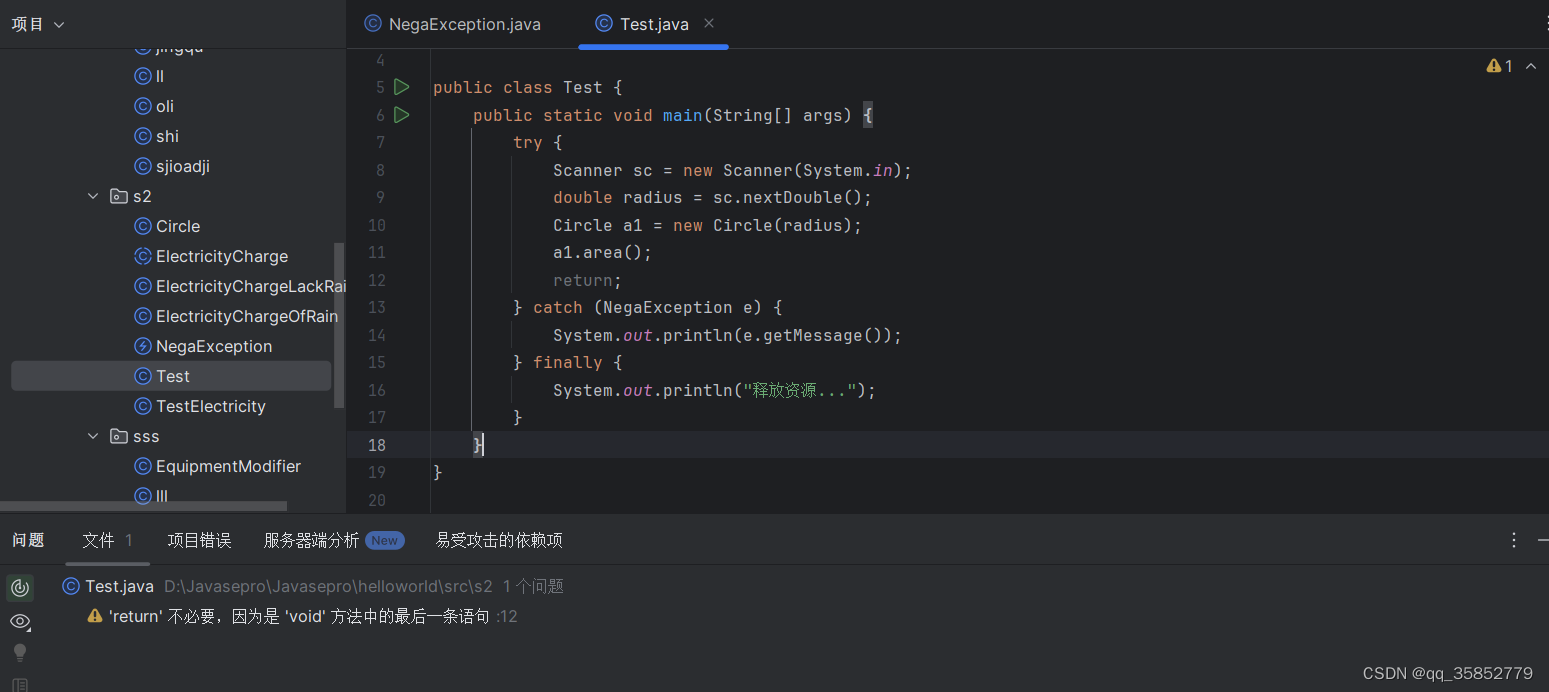This screenshot has width=1549, height=692.
Task: Select oli in project tree
Action: [x=165, y=106]
